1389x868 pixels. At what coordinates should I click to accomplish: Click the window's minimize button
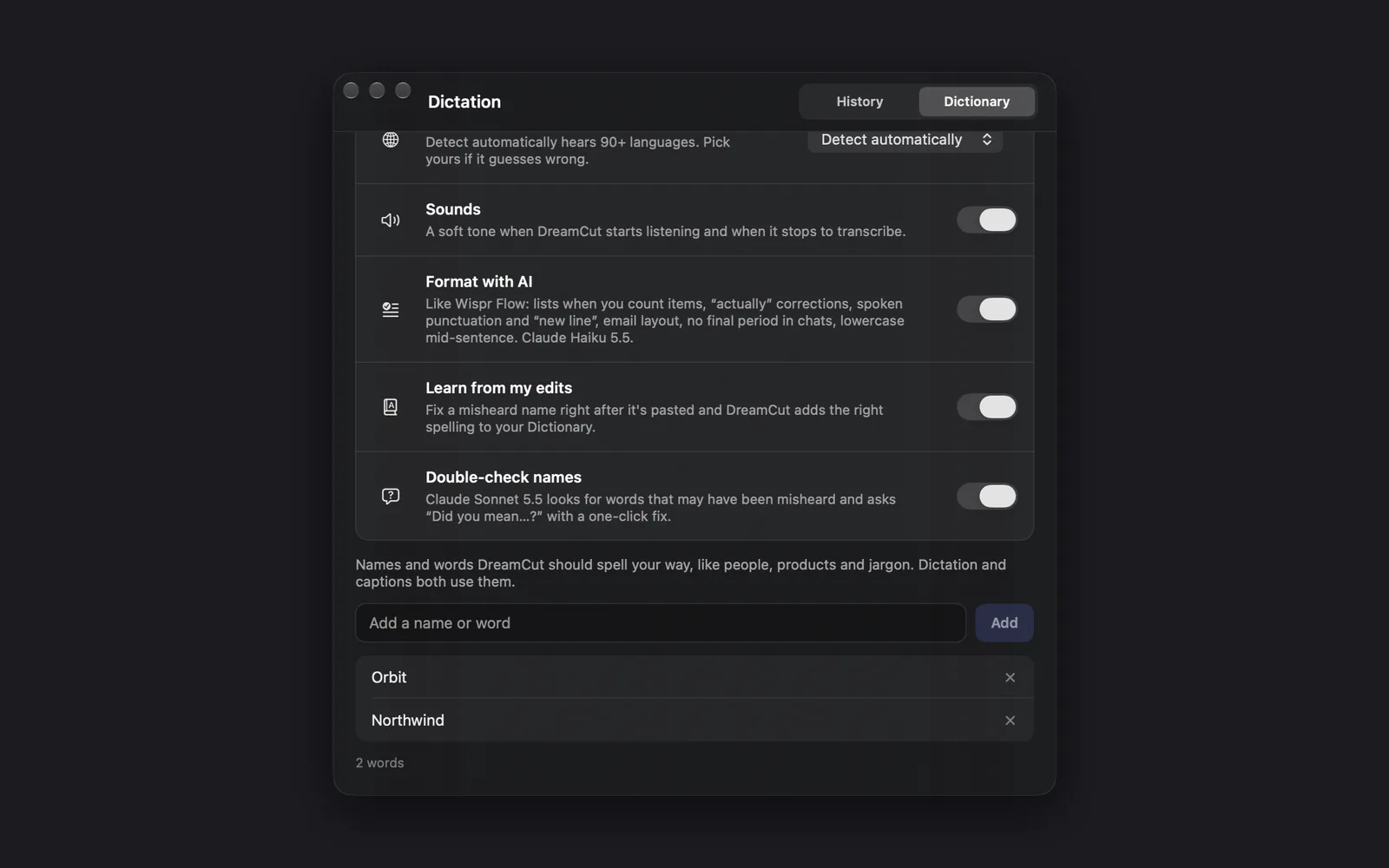pyautogui.click(x=377, y=90)
